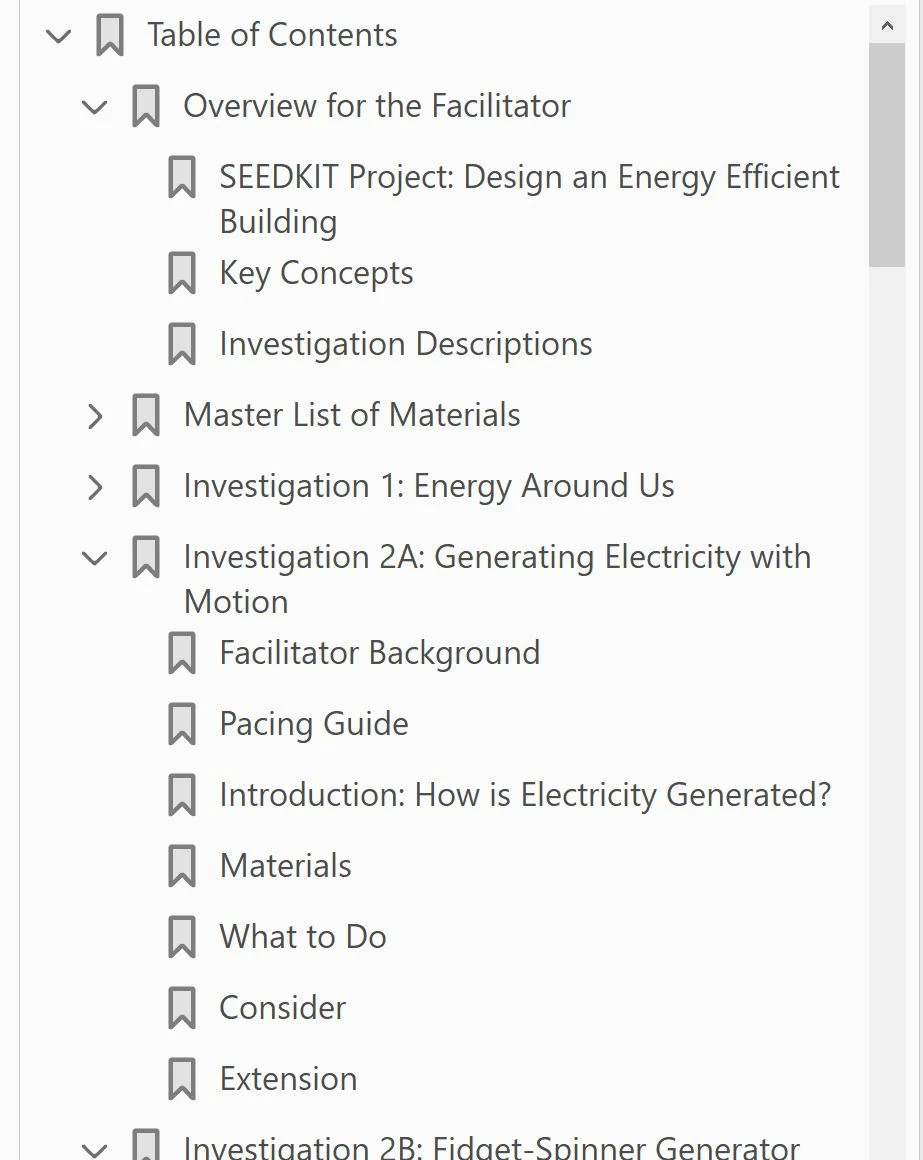Jump to the Materials bookmark
923x1160 pixels.
point(285,866)
